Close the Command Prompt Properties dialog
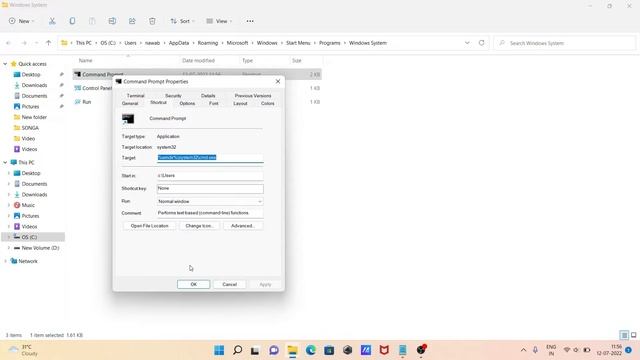Viewport: 640px width, 360px height. pos(278,82)
